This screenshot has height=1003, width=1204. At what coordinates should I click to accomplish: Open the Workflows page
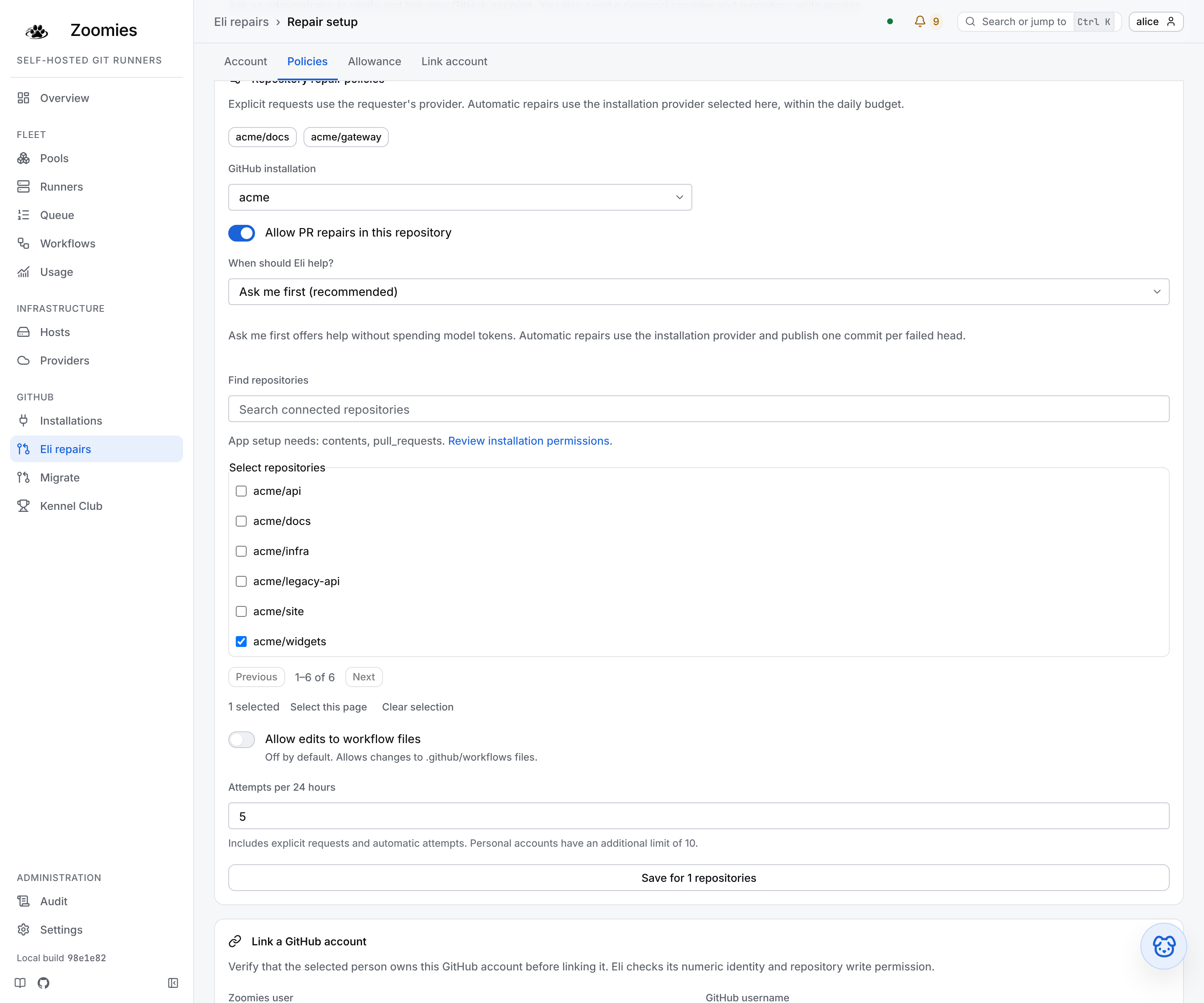(96, 244)
